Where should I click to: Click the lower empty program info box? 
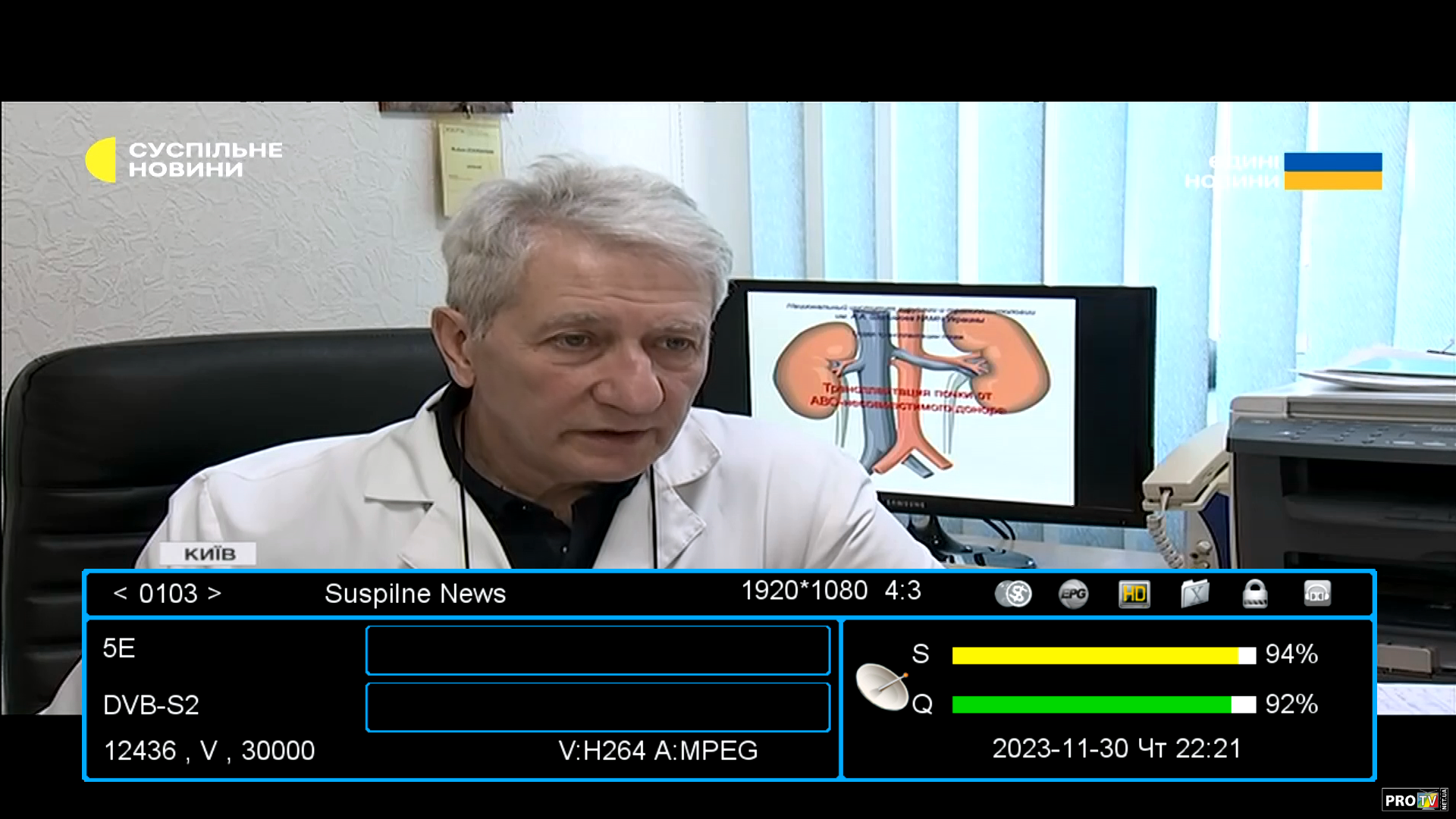[598, 707]
